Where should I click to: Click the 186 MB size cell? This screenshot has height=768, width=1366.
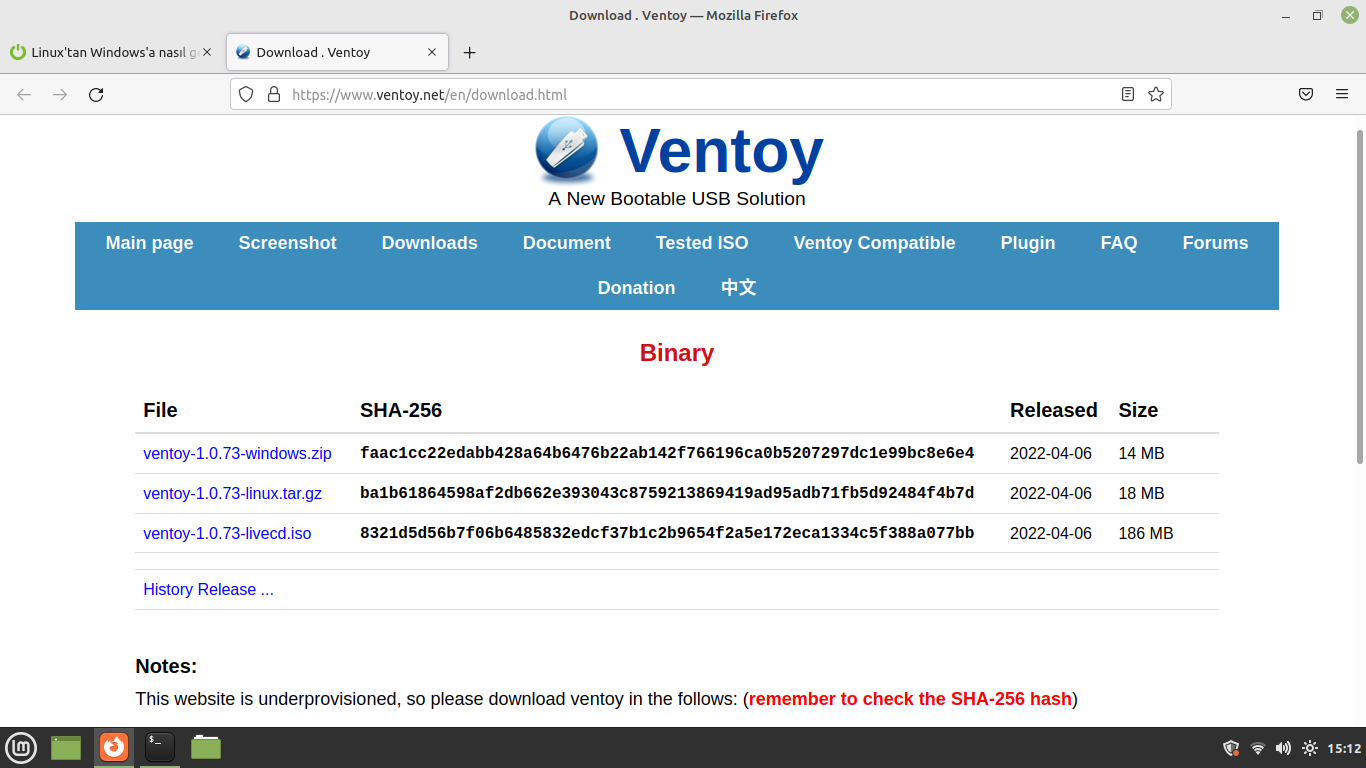click(x=1146, y=533)
